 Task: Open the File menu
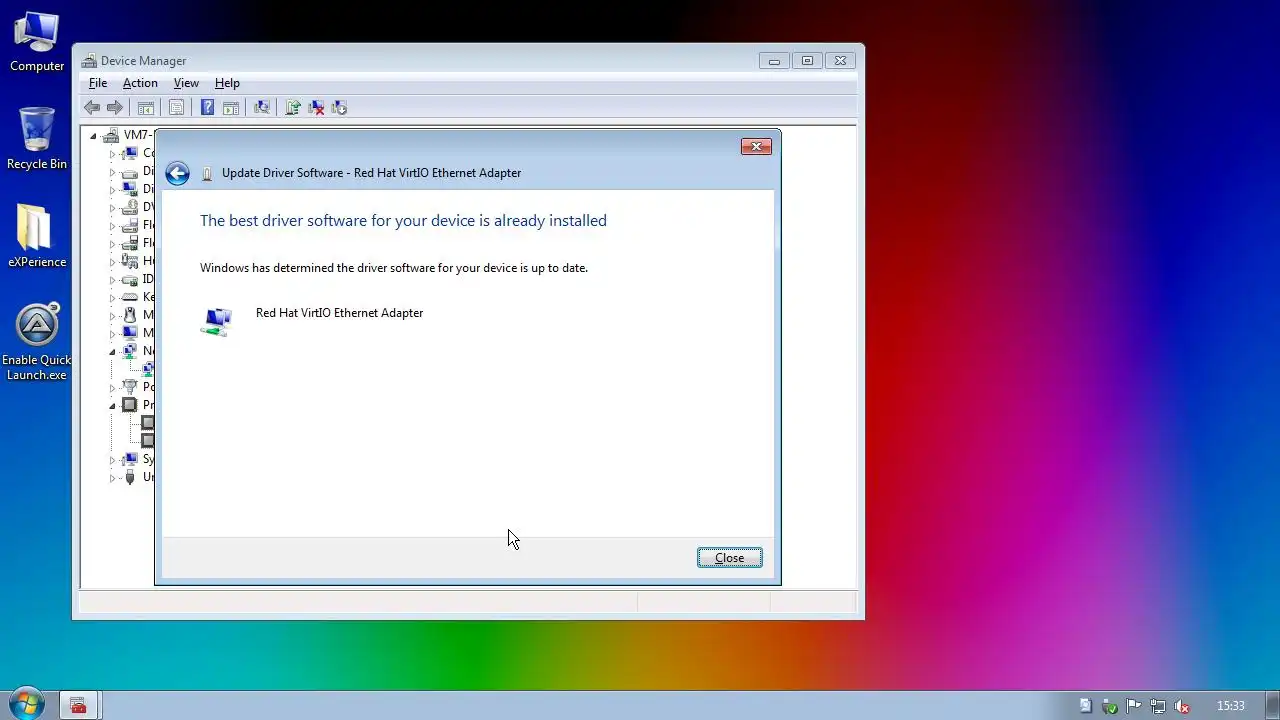[98, 83]
